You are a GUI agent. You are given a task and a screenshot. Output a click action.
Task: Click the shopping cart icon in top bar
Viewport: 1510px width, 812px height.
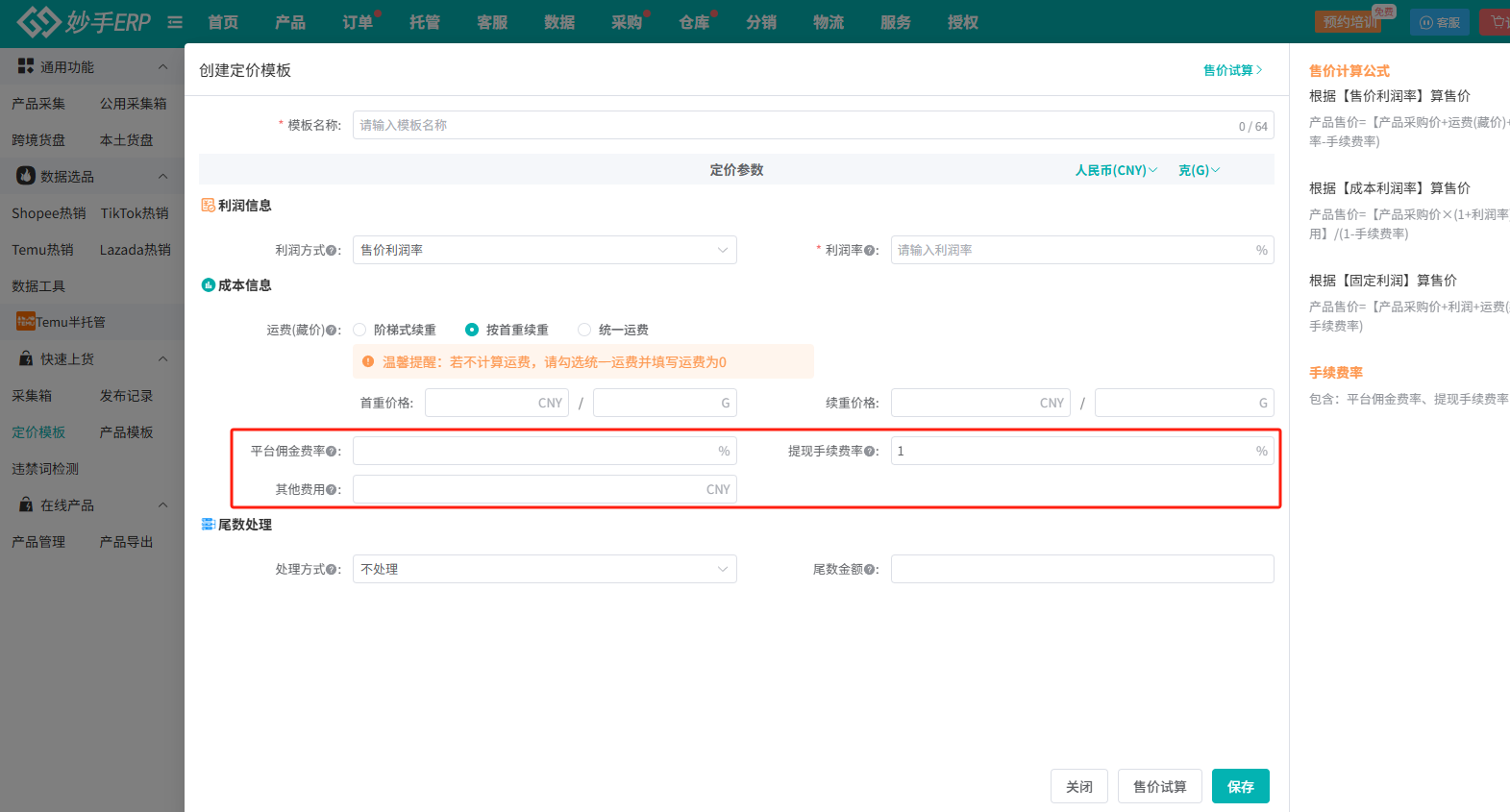tap(1498, 22)
